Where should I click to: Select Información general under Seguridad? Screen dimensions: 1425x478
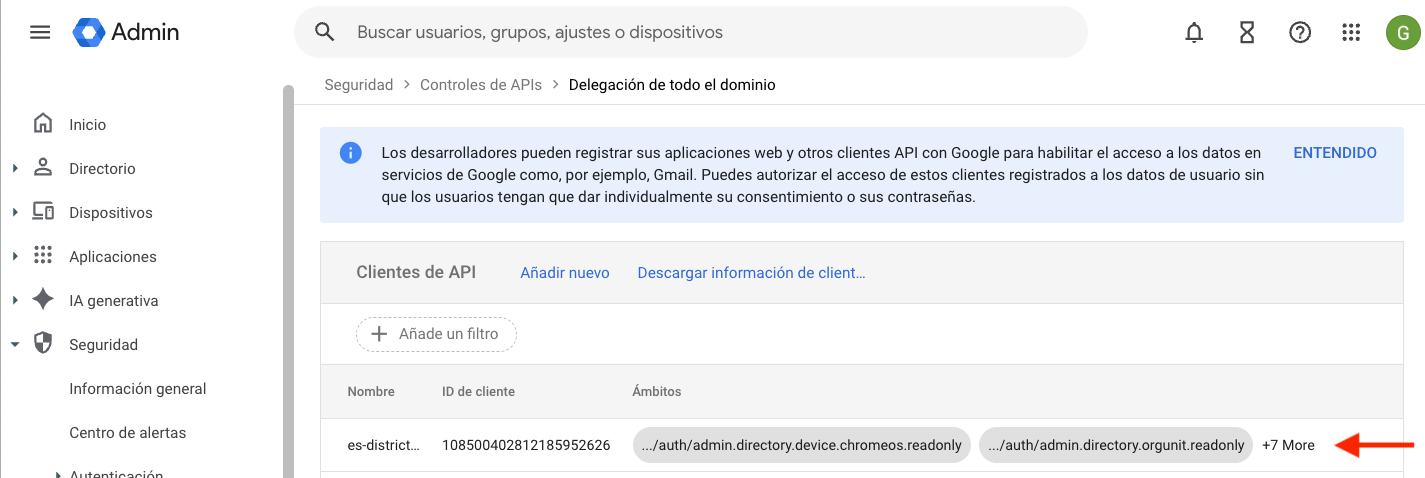pyautogui.click(x=137, y=389)
